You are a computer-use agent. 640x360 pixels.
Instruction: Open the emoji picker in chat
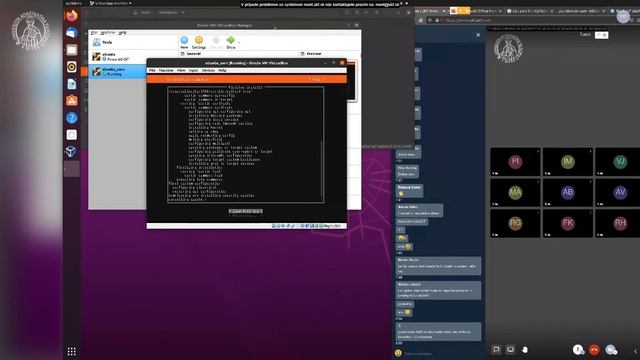[398, 353]
